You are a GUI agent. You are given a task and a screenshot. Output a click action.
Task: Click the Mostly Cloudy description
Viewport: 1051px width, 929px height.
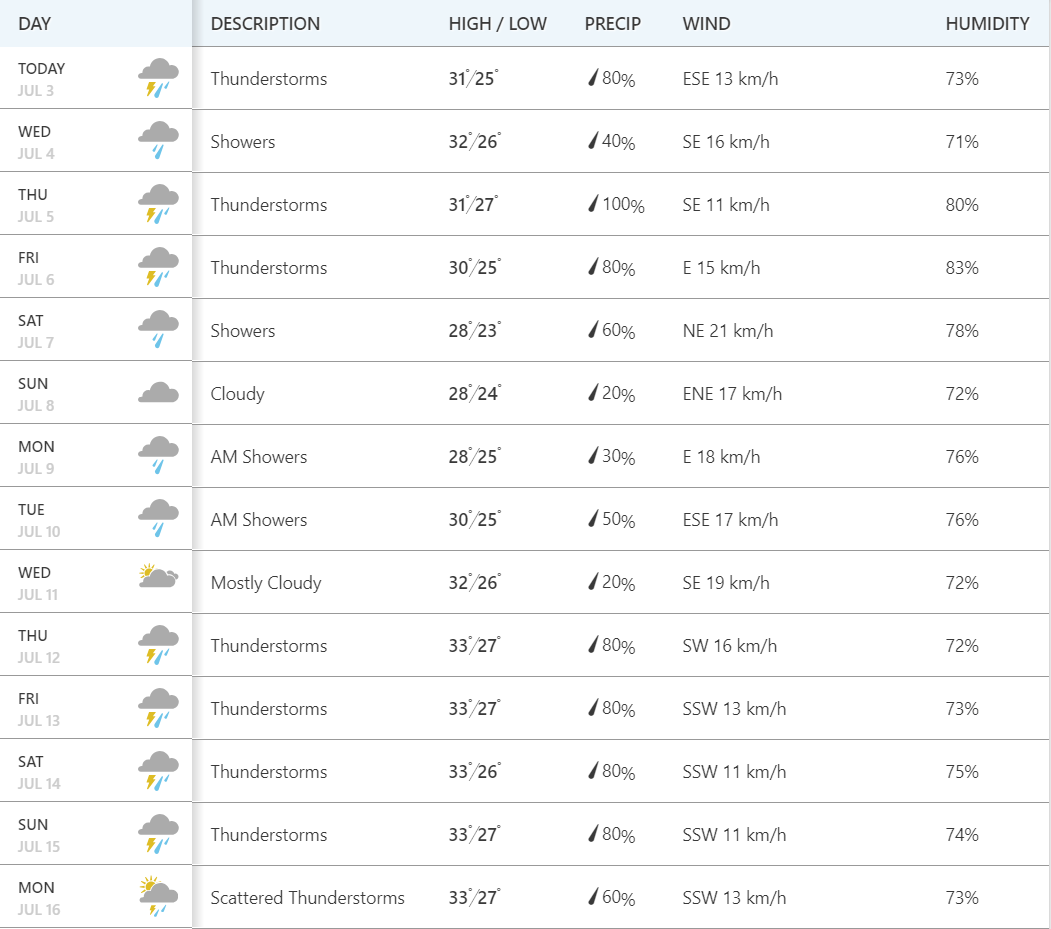266,582
